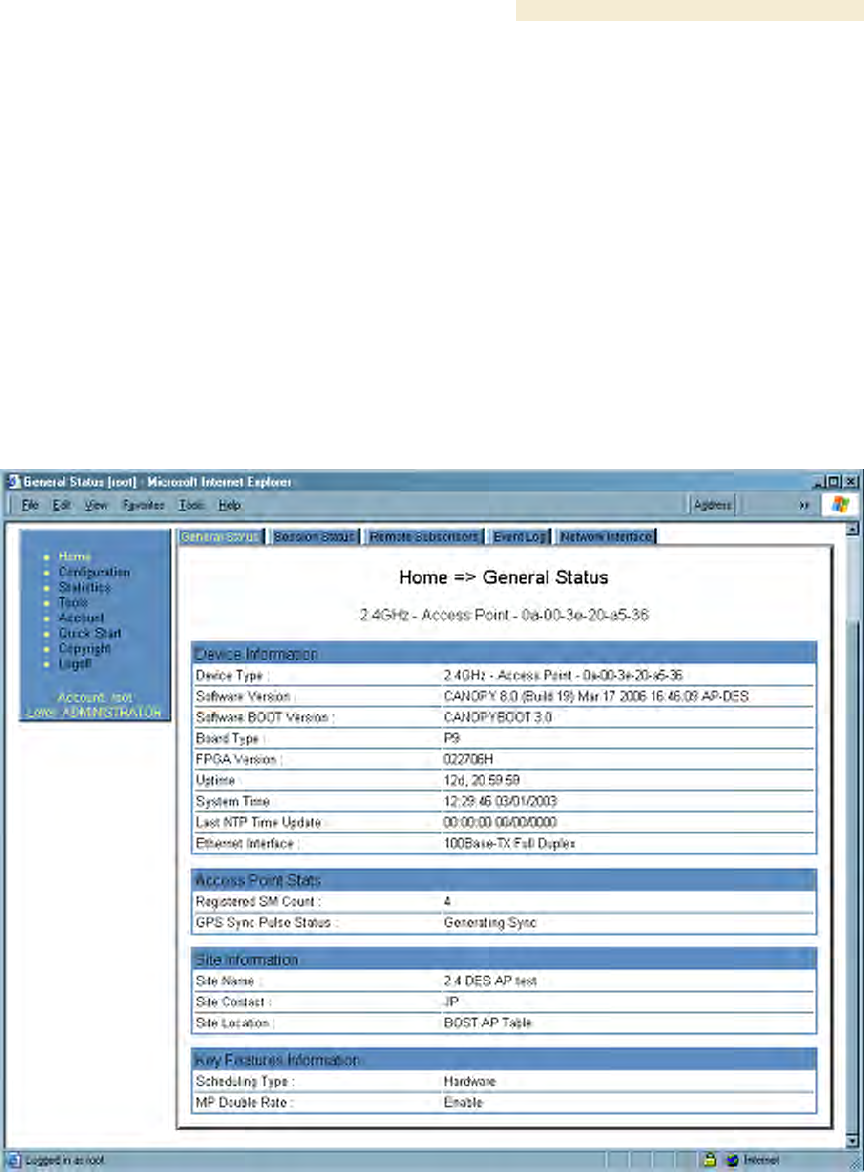Click the Site Name value text
Viewport: 864px width, 1172px height.
490,981
